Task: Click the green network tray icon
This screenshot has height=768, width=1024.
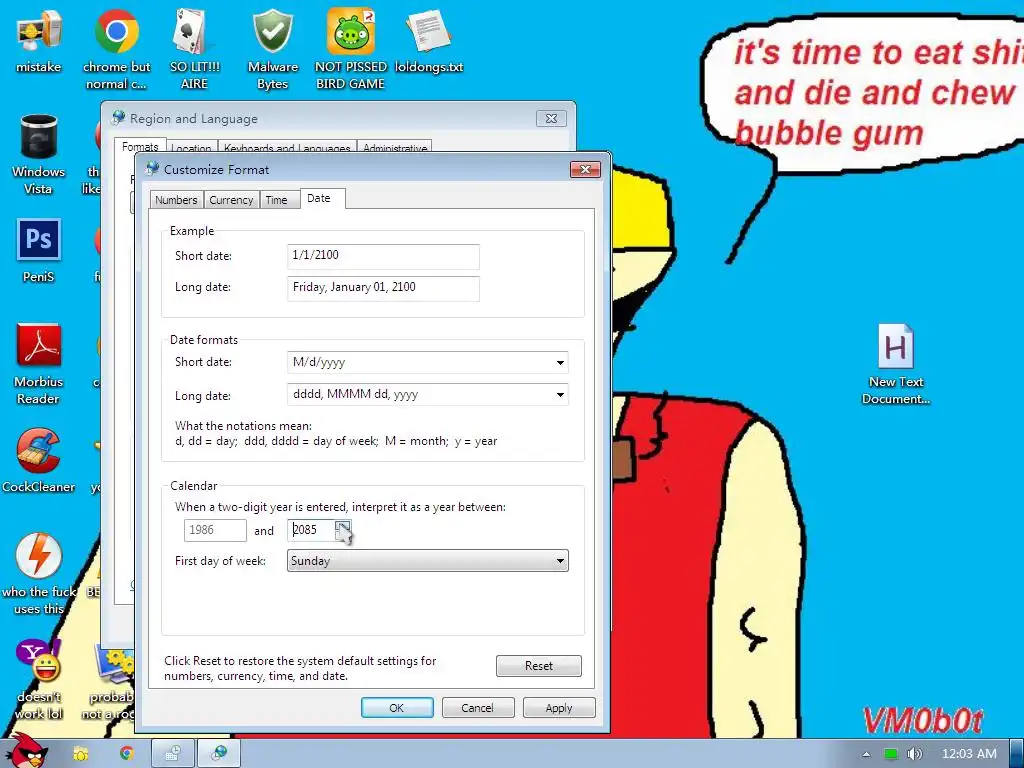Action: point(890,754)
